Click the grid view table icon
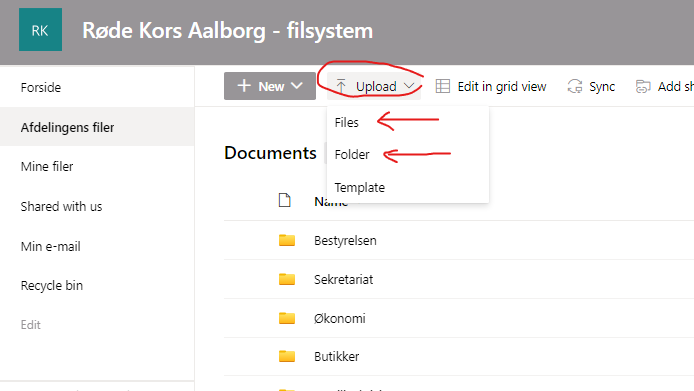The image size is (694, 391). coord(443,86)
